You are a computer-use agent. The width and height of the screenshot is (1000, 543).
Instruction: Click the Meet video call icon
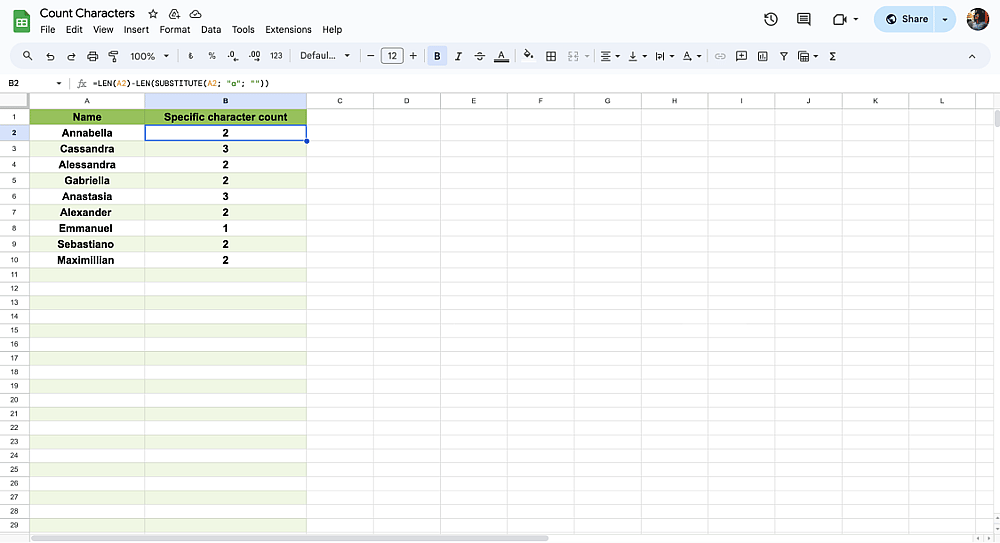[840, 19]
